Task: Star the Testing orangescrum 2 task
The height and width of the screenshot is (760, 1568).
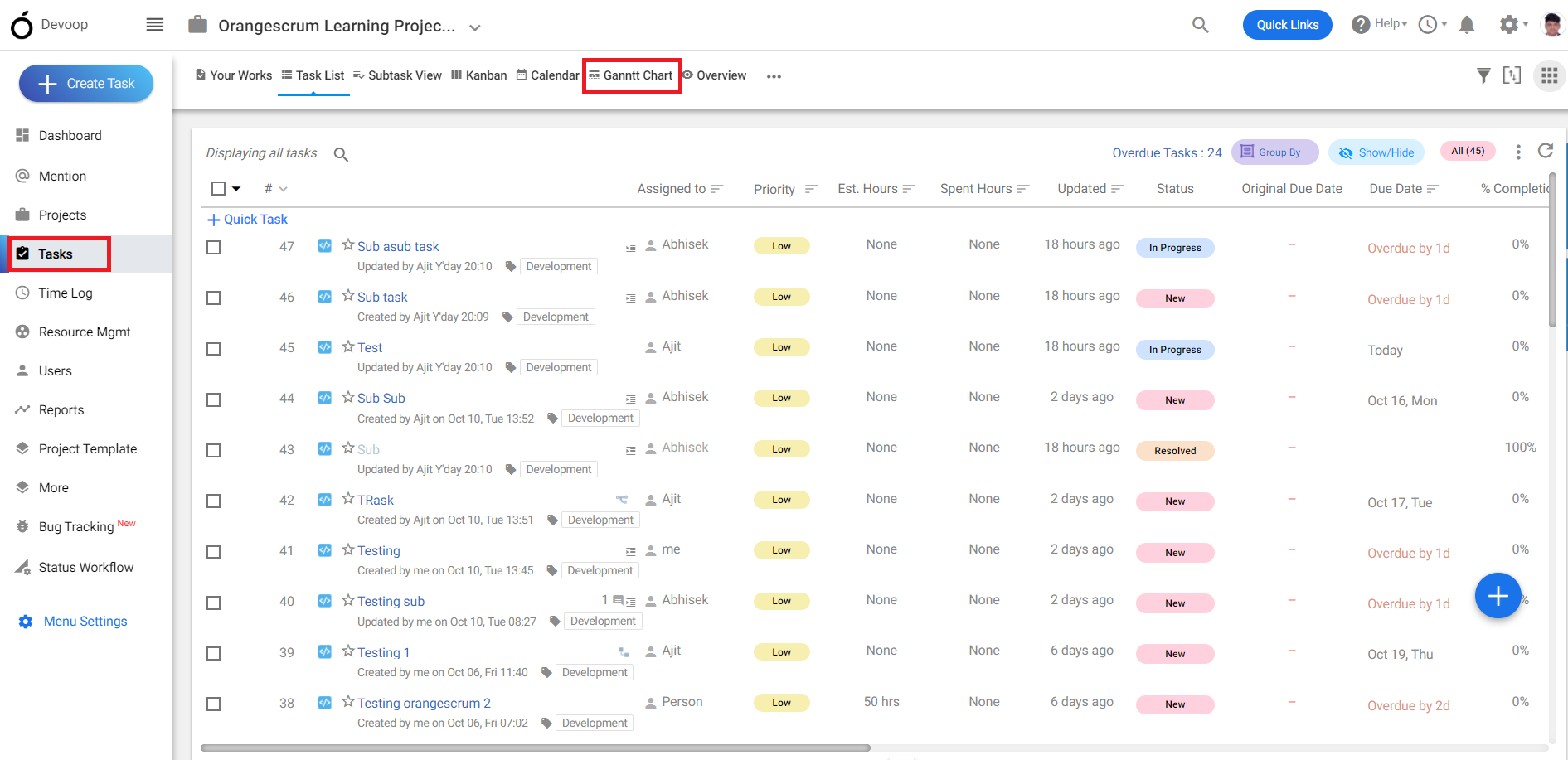Action: [348, 702]
